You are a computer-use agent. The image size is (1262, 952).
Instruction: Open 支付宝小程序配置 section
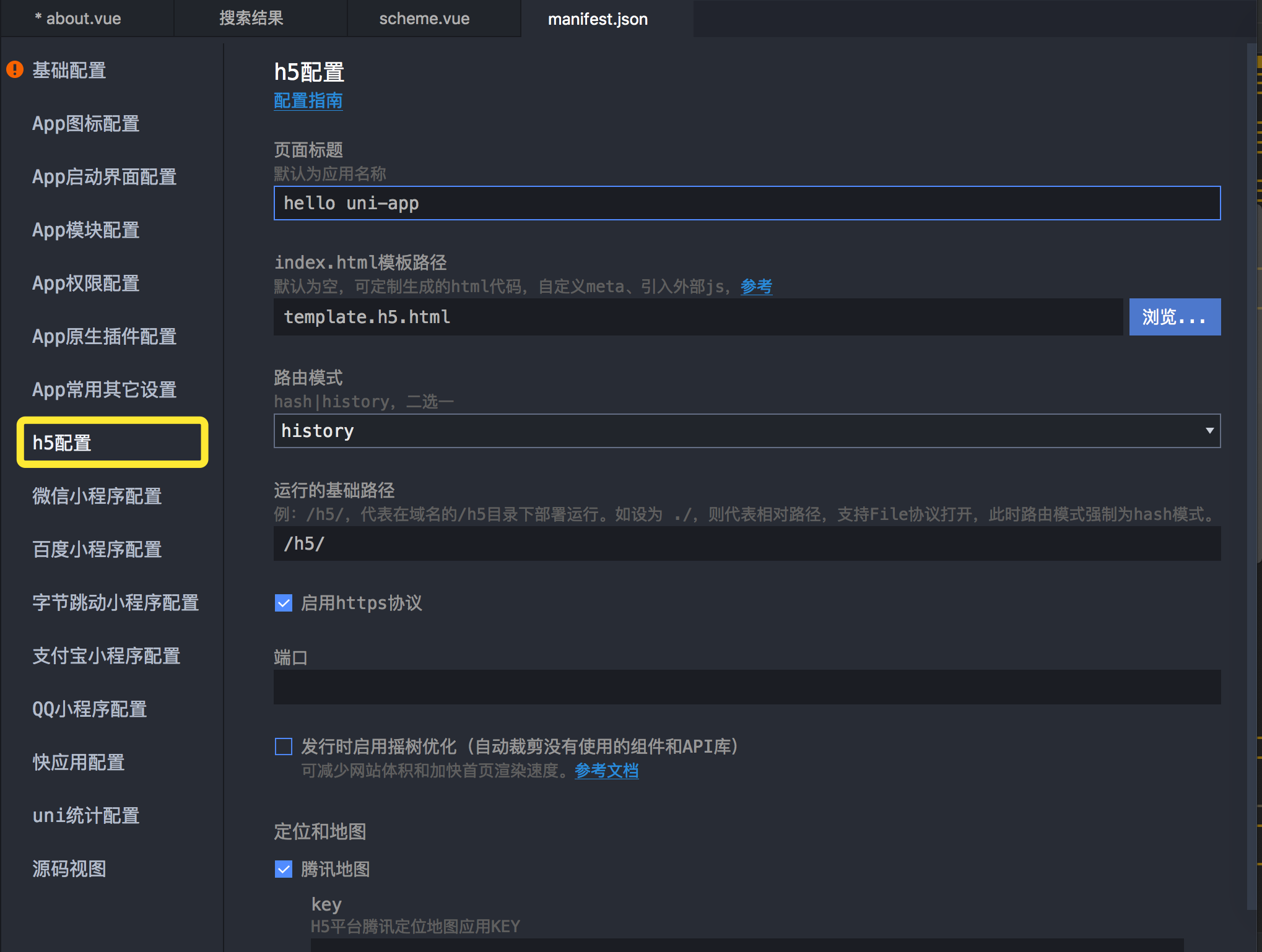click(106, 656)
